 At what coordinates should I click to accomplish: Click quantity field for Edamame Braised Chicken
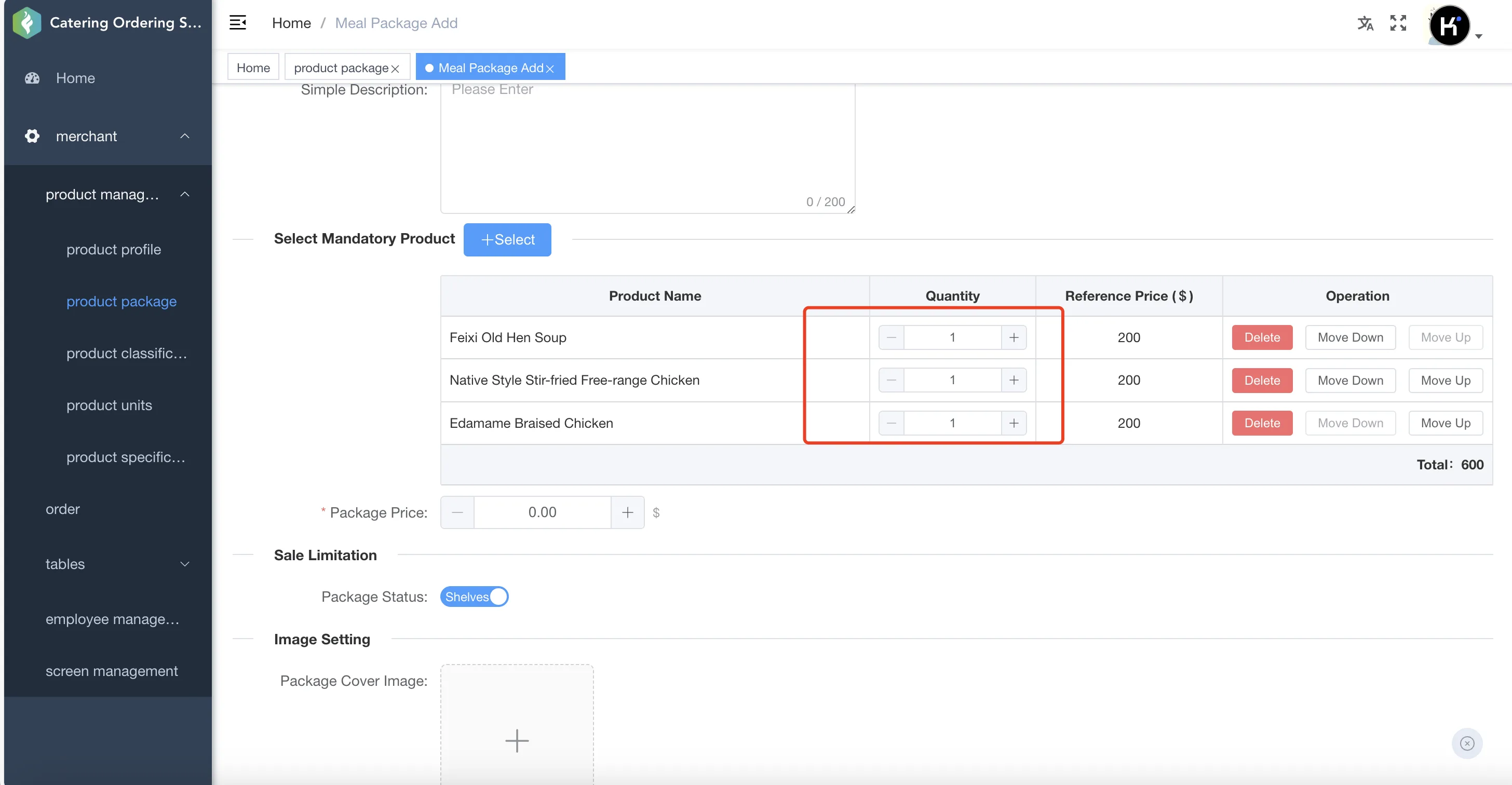click(x=952, y=423)
